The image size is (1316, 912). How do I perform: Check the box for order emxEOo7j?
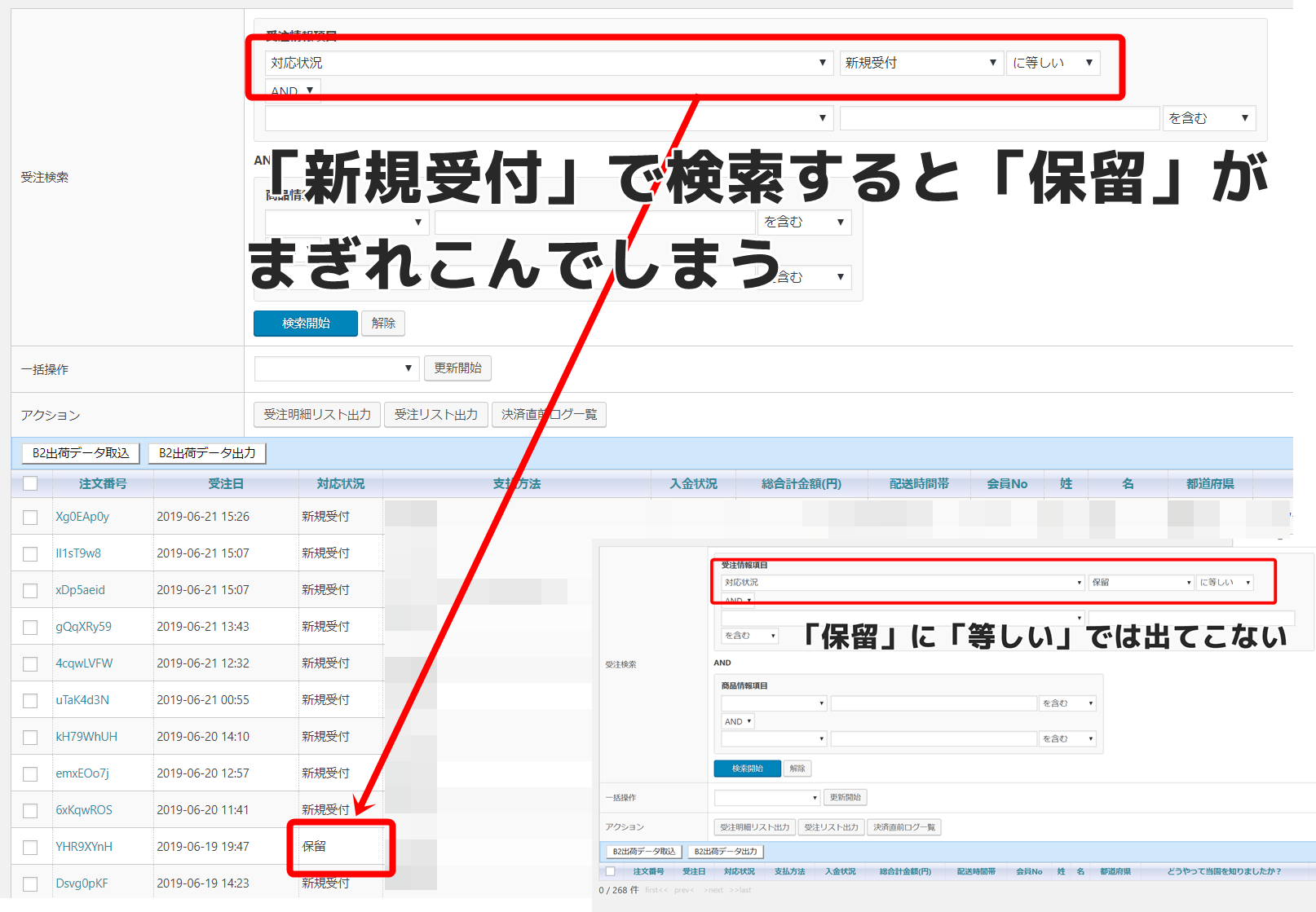[x=30, y=773]
